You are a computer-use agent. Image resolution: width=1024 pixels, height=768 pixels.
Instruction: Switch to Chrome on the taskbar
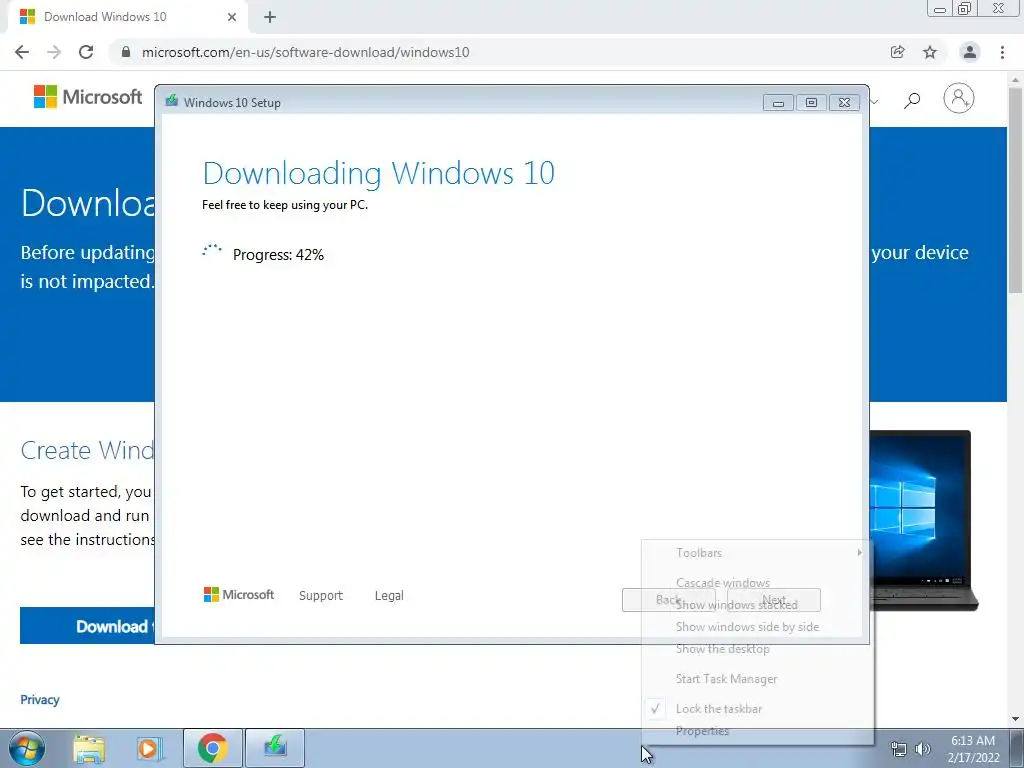(x=213, y=748)
